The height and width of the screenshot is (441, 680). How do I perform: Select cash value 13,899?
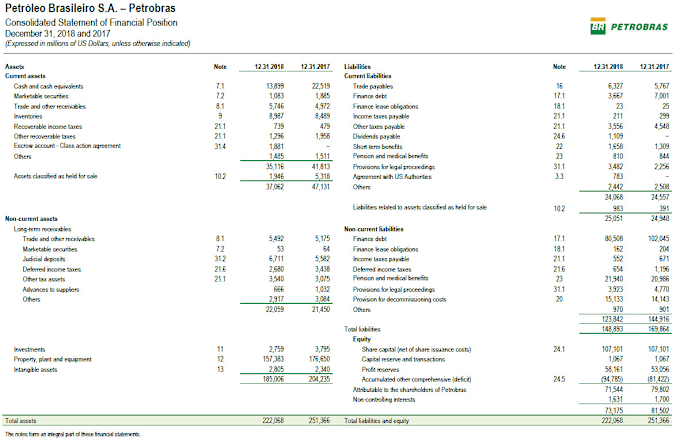[275, 86]
